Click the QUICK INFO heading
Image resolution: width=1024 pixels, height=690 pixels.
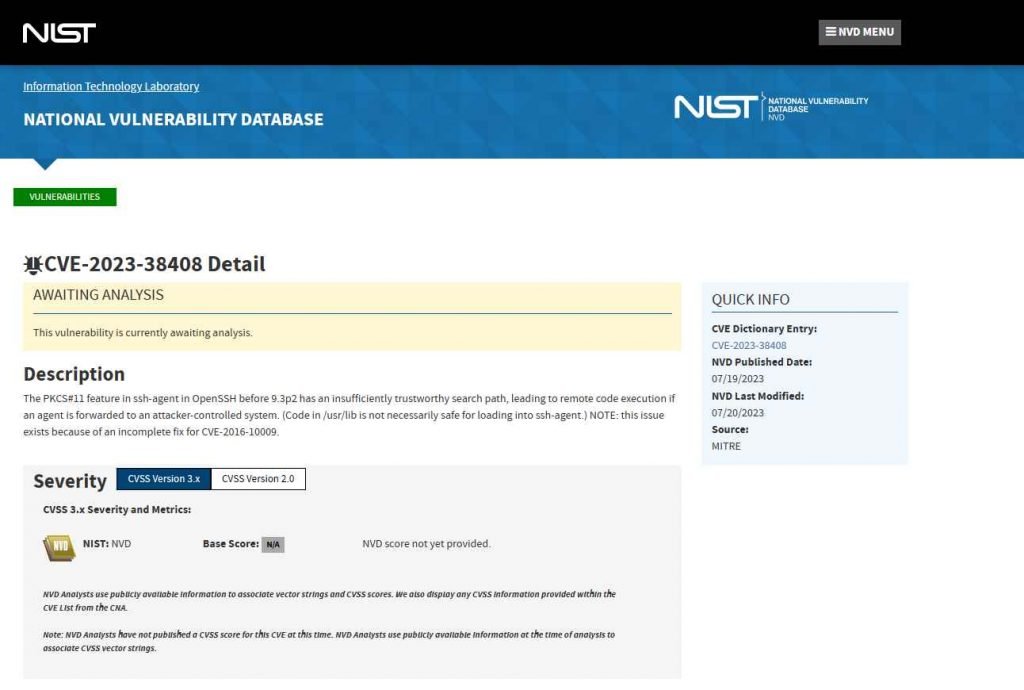[750, 300]
